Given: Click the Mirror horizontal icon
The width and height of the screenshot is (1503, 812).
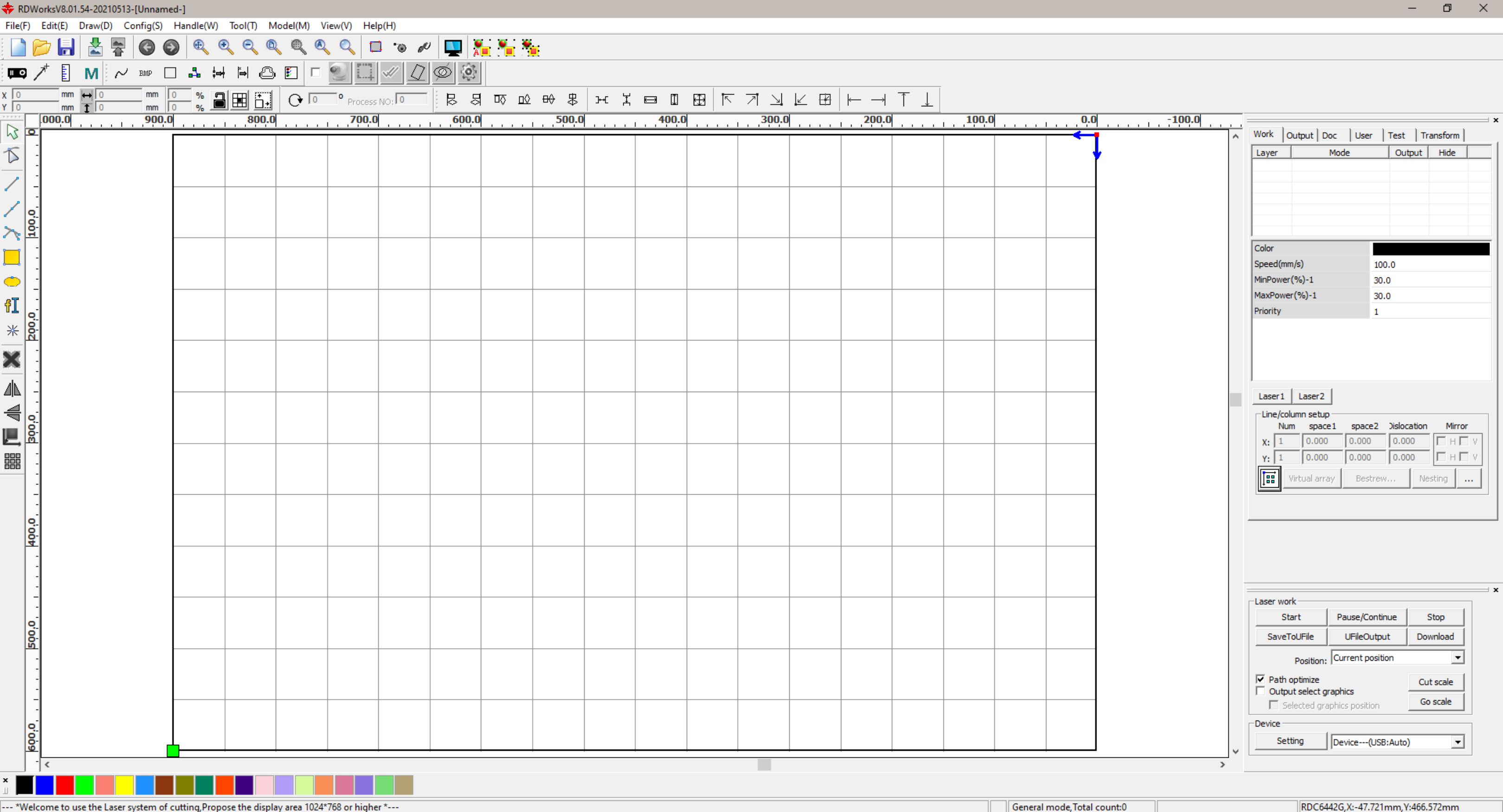Looking at the screenshot, I should [x=12, y=388].
